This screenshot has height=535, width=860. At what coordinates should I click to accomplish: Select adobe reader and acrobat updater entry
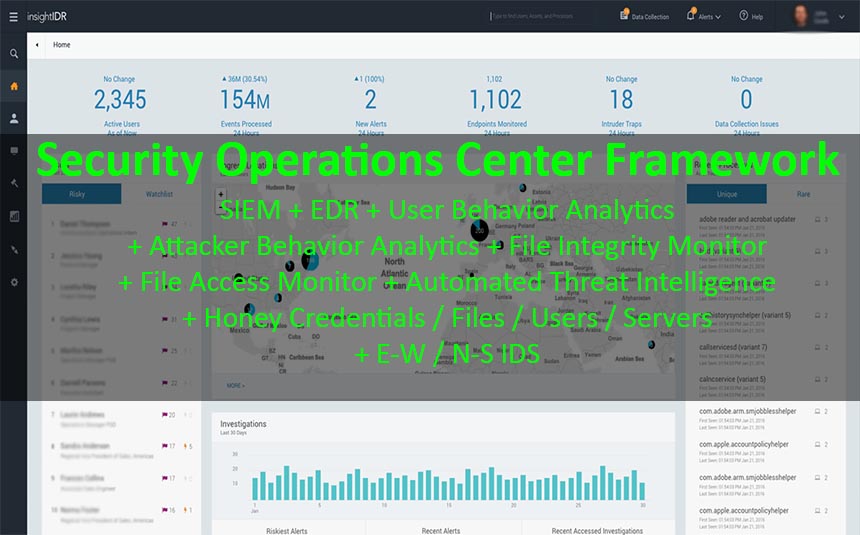click(x=747, y=219)
